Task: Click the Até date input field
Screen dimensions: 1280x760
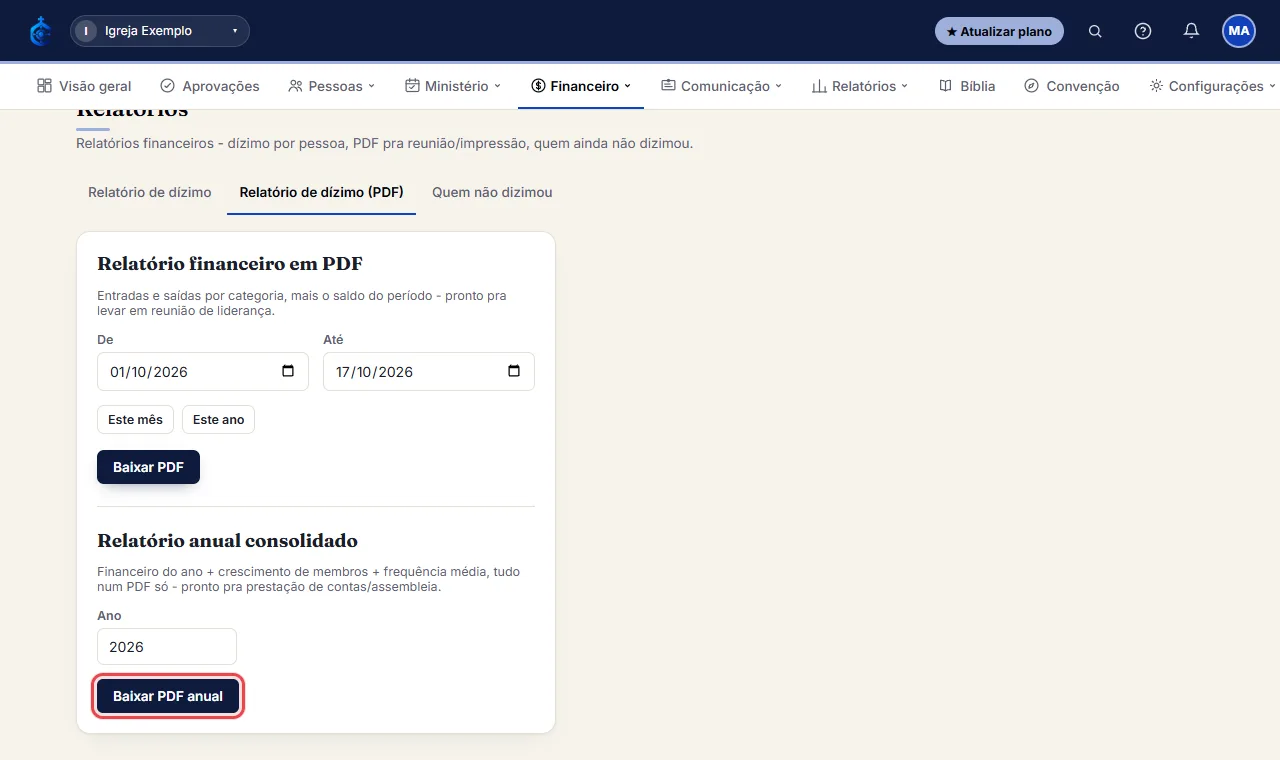Action: (429, 371)
